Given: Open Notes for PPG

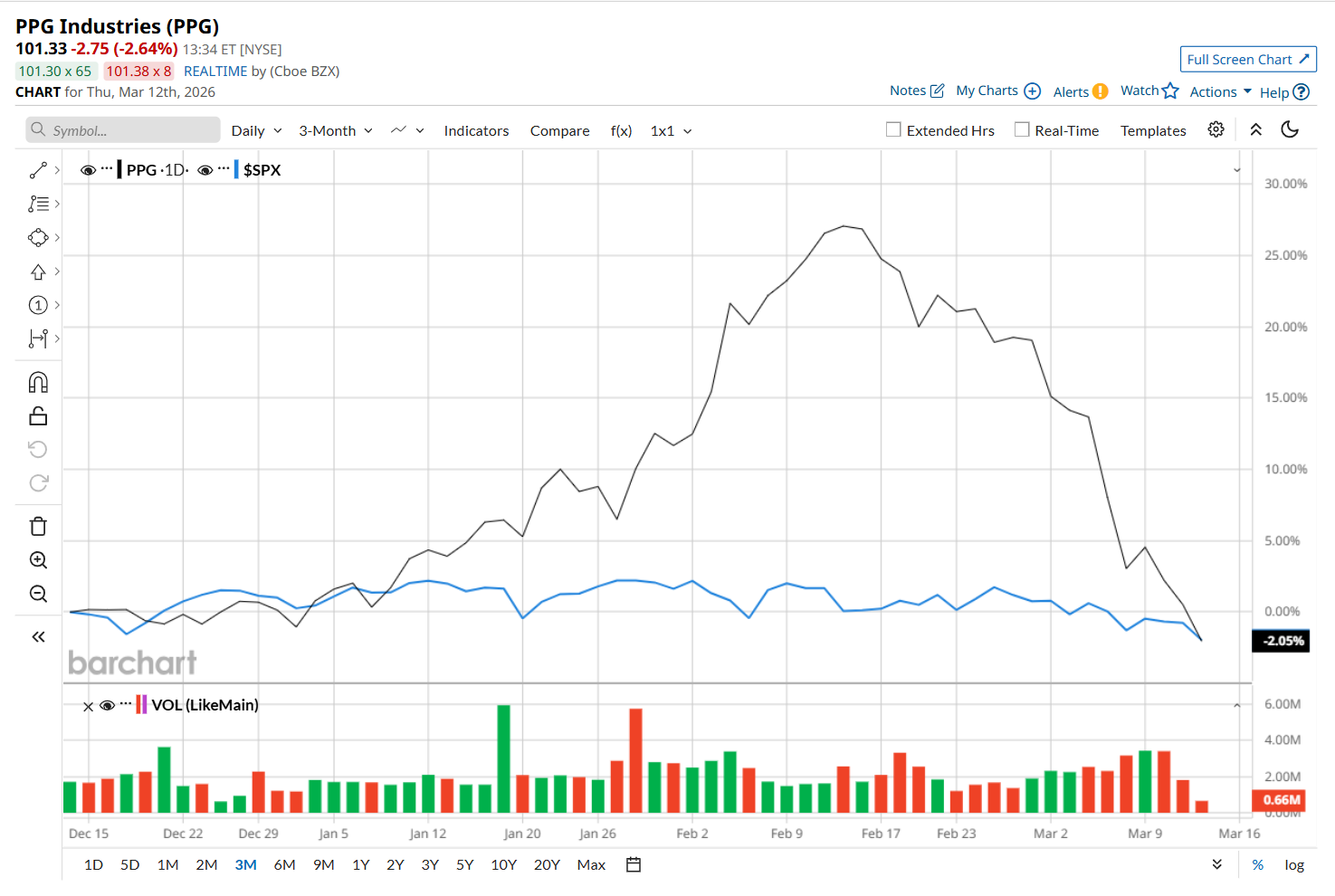Looking at the screenshot, I should tap(917, 91).
